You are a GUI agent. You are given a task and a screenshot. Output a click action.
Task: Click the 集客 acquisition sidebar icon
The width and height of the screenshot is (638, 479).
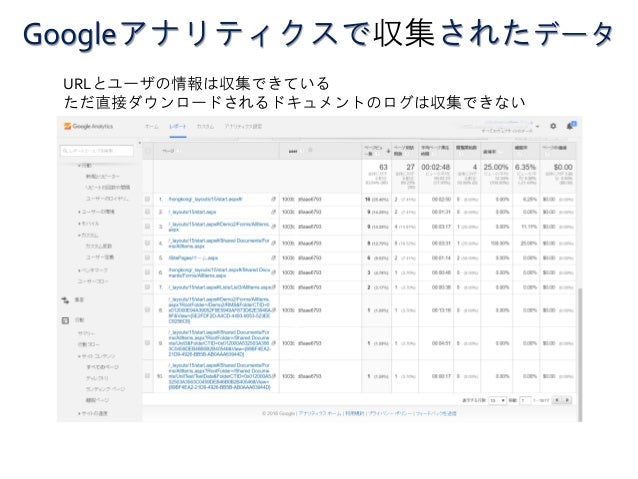click(x=65, y=300)
